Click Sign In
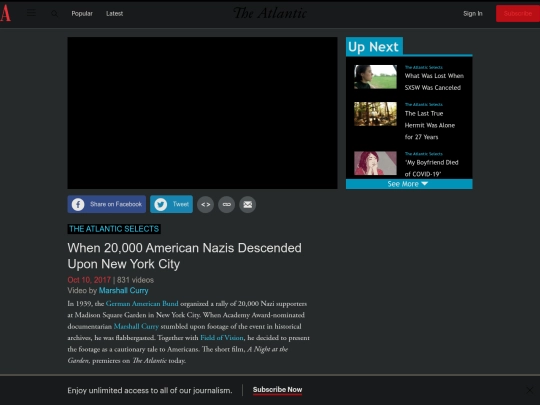The image size is (540, 405). click(472, 13)
